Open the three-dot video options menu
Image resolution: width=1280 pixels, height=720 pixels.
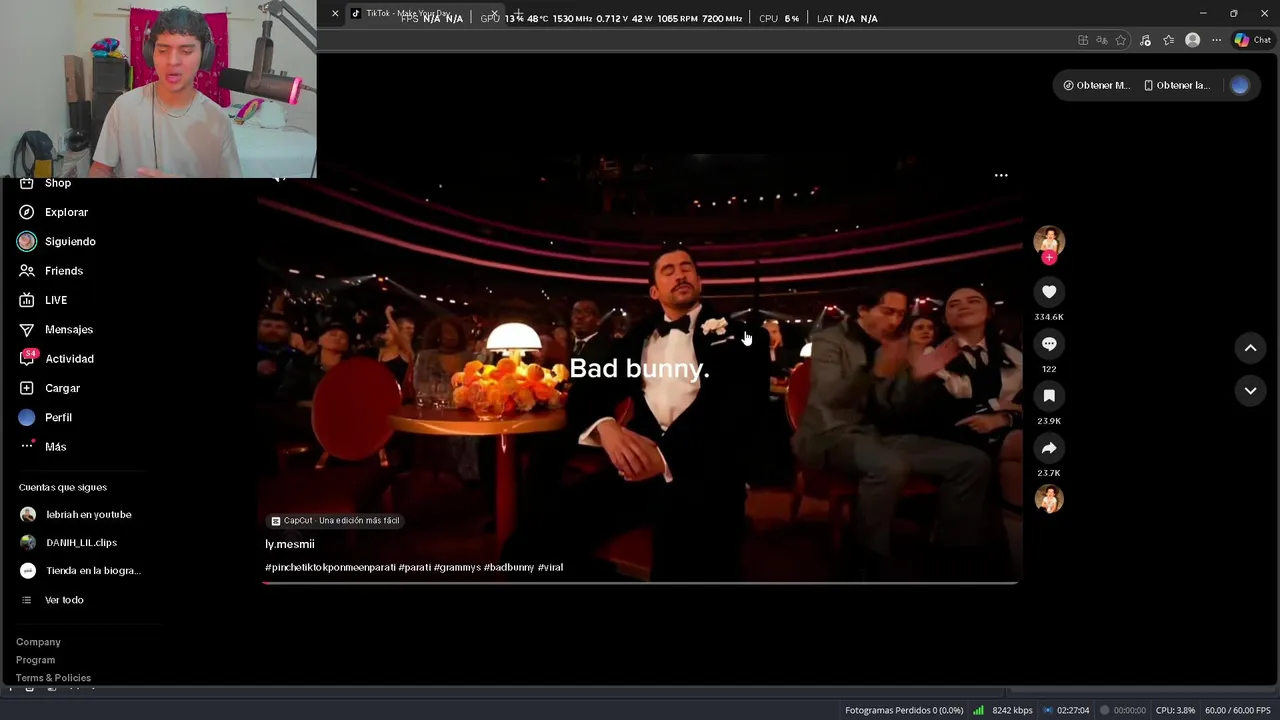coord(1001,175)
